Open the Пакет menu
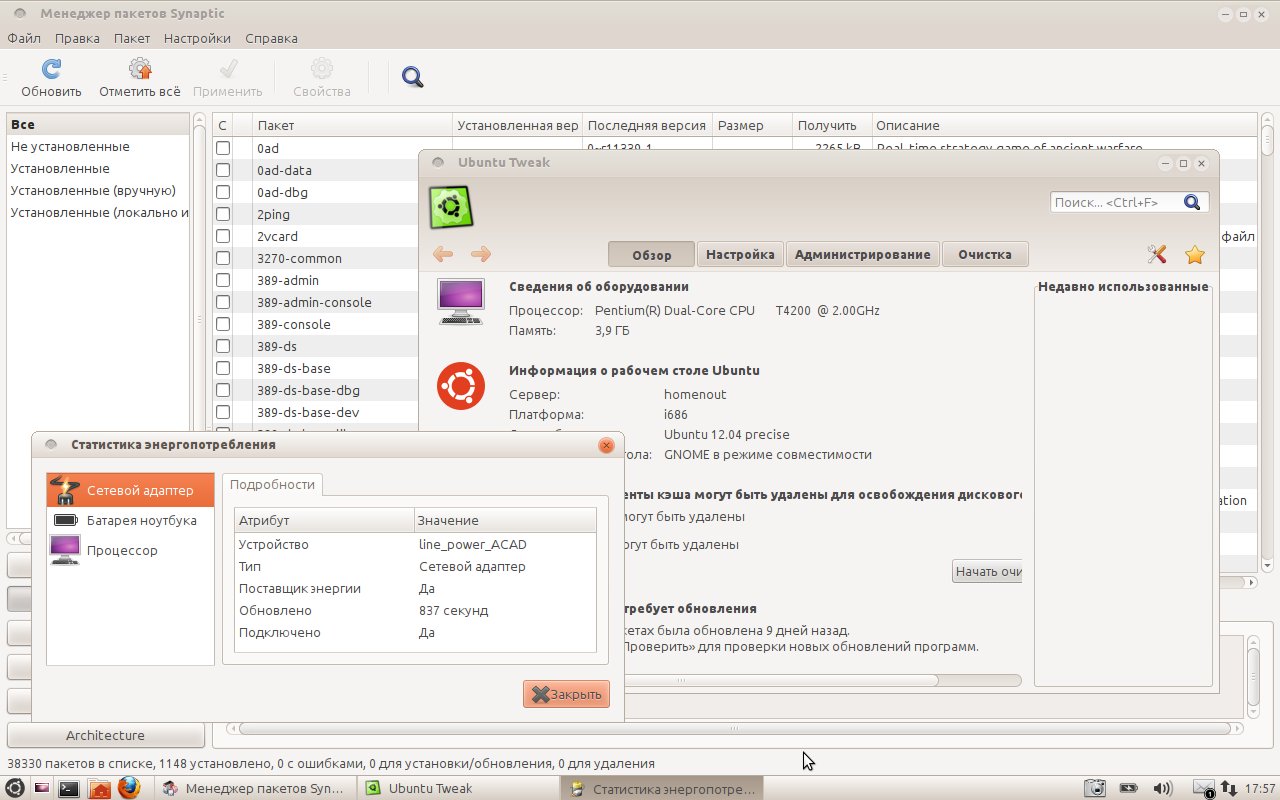This screenshot has width=1280, height=800. (132, 38)
